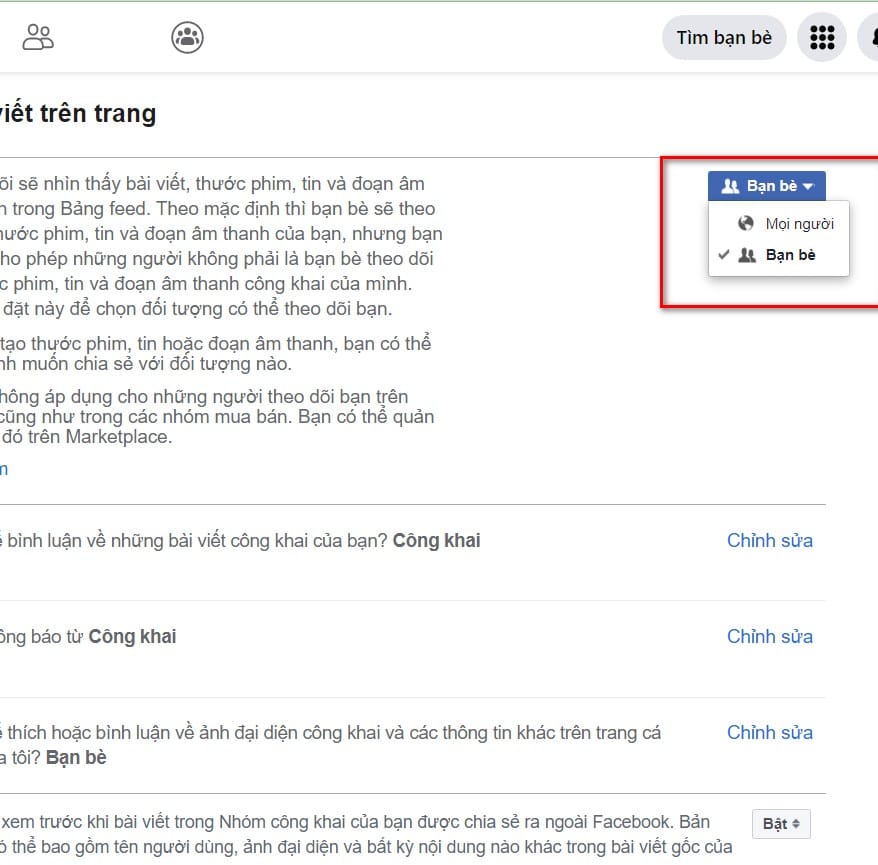Image resolution: width=878 pixels, height=865 pixels.
Task: Click the "Tìm bạn bè" button
Action: point(724,38)
